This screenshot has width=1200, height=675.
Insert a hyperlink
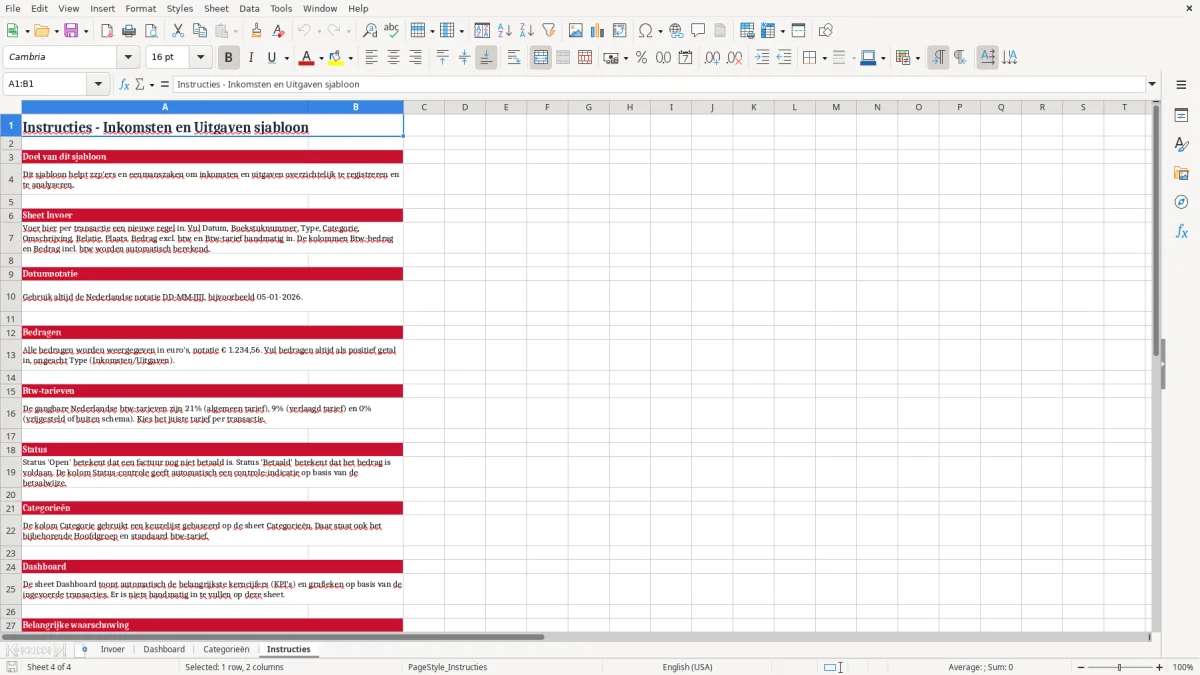pos(676,31)
